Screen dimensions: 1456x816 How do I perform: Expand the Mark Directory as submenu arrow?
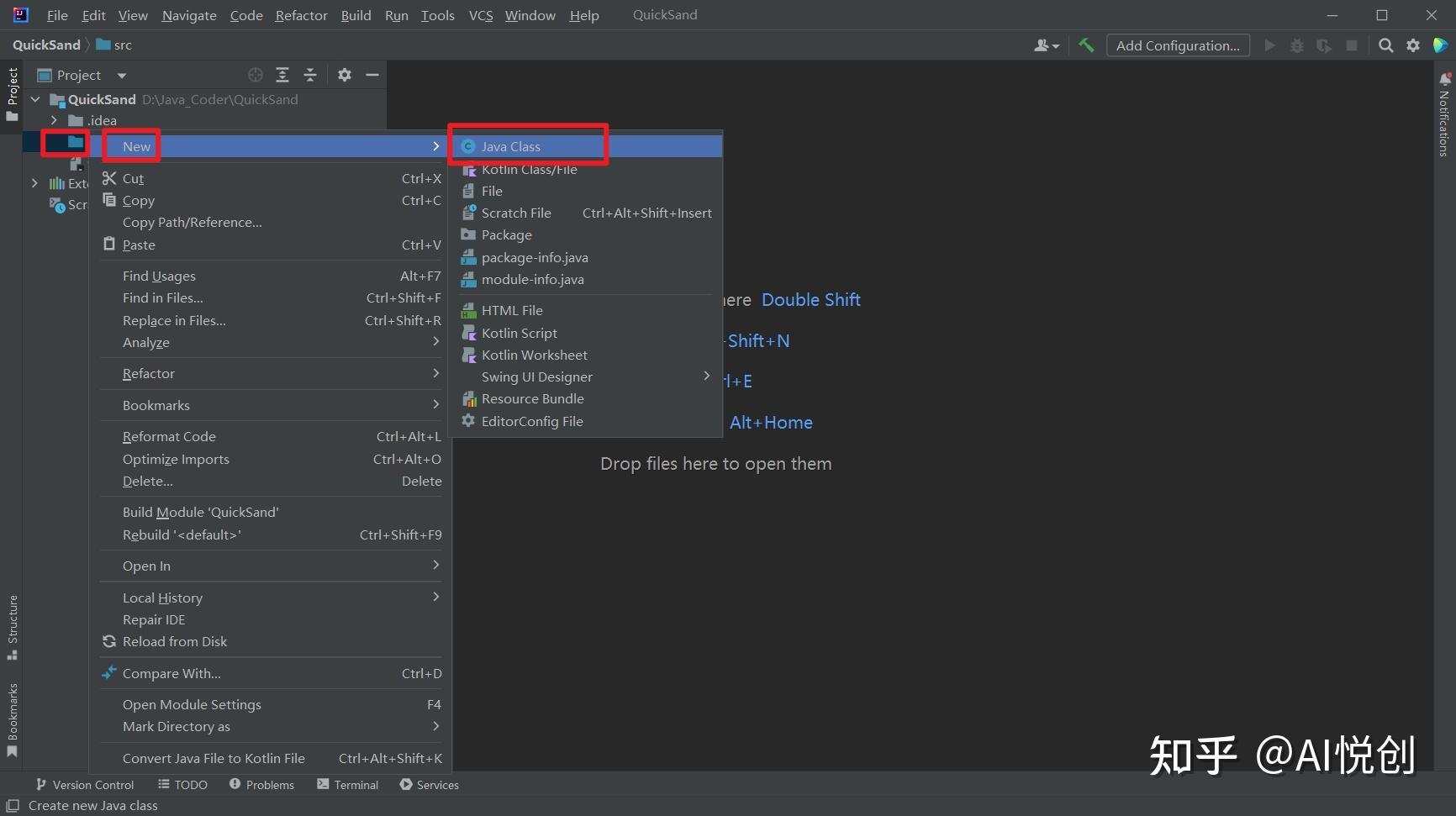[435, 726]
